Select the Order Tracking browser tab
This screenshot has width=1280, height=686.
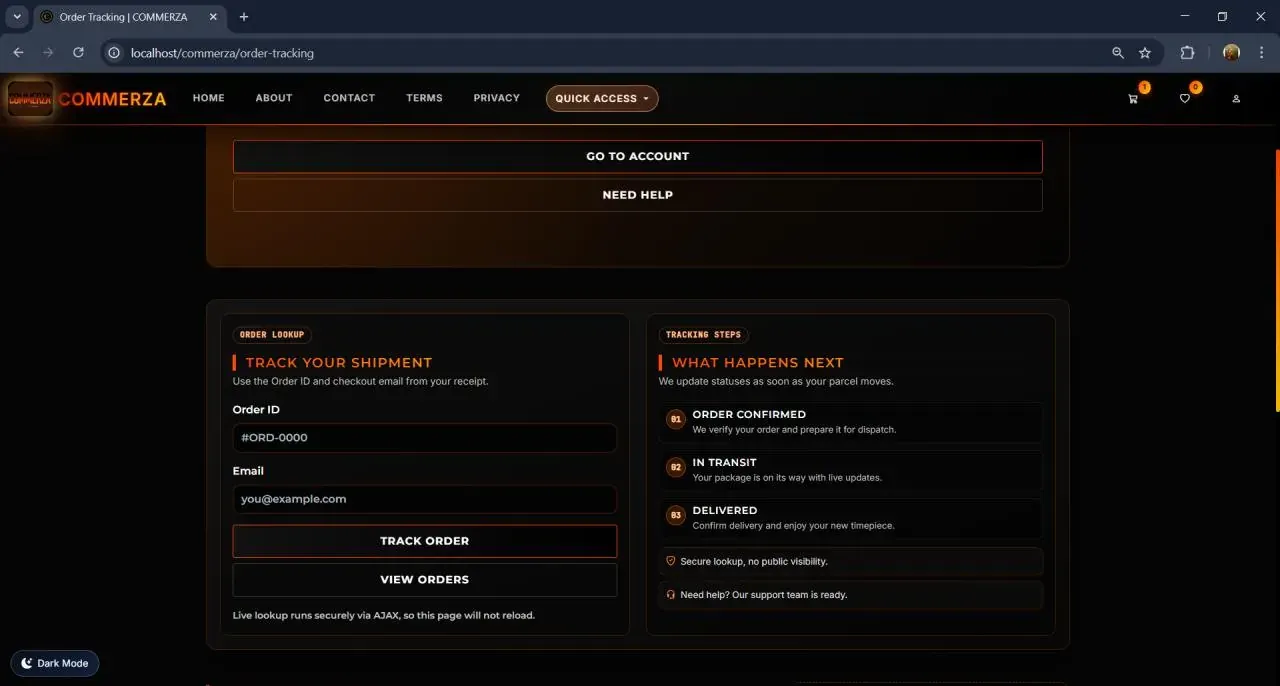(x=128, y=17)
